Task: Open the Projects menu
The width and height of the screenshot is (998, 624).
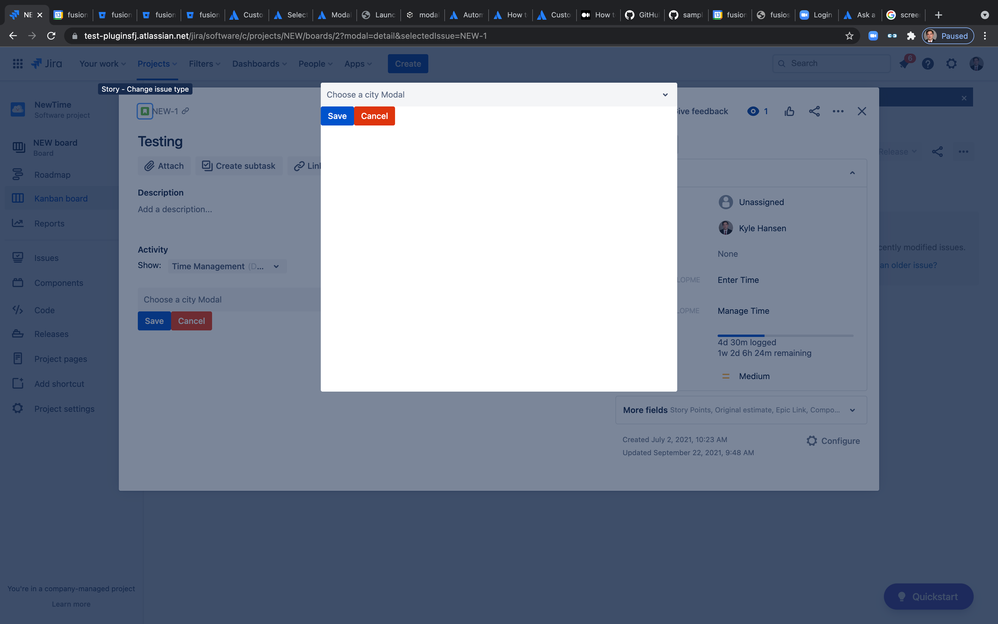Action: tap(156, 63)
